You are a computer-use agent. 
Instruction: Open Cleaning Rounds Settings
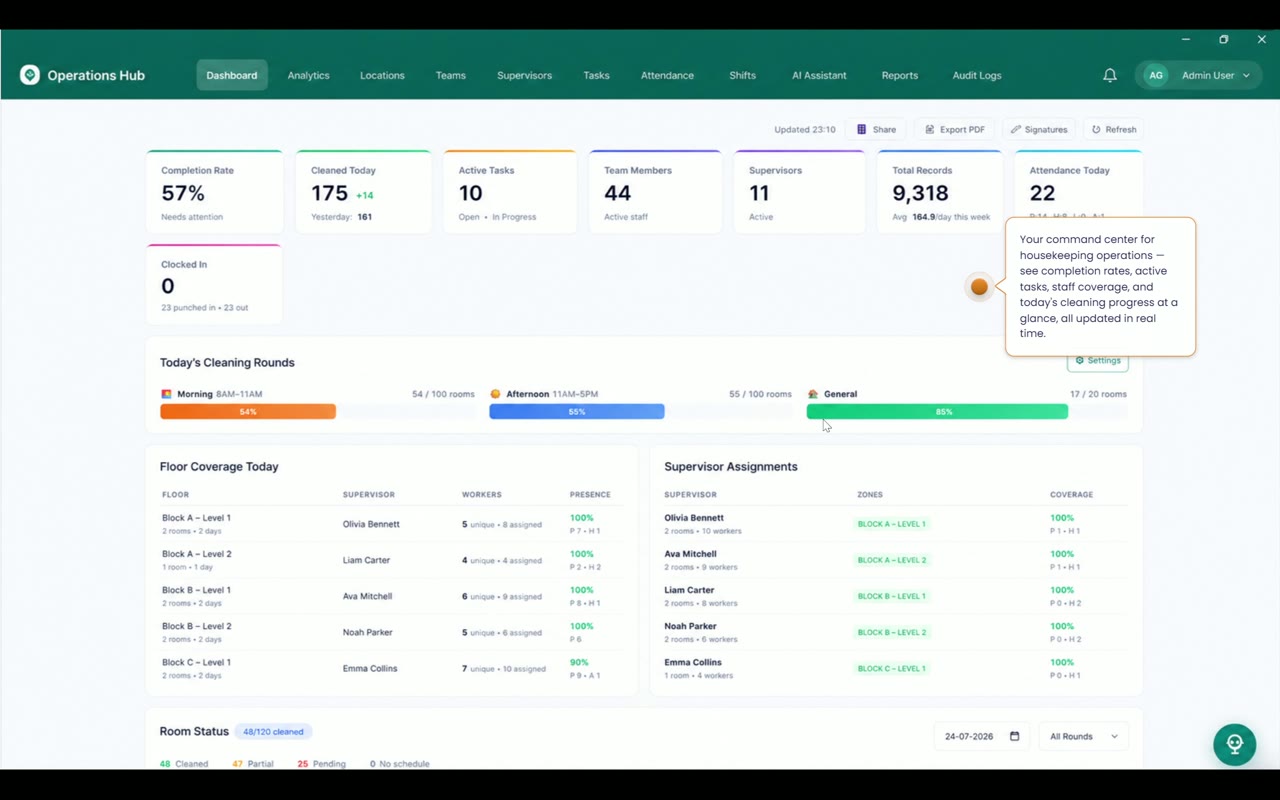click(1098, 361)
